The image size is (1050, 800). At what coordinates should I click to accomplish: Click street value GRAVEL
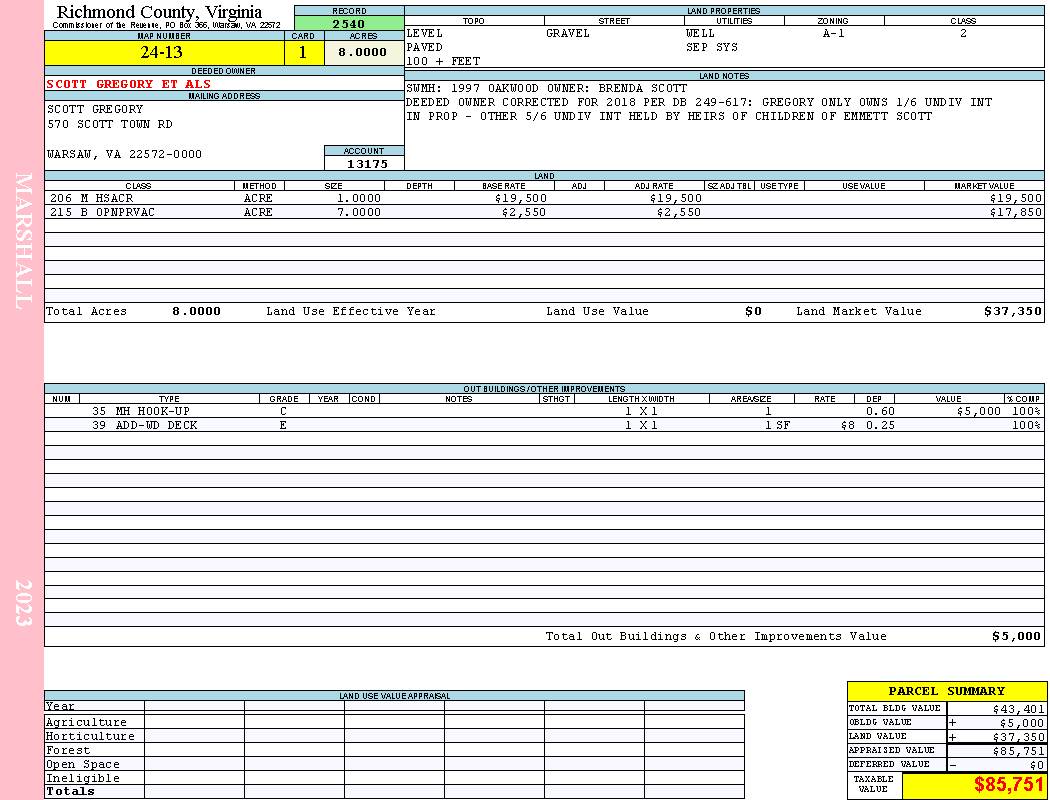point(568,33)
